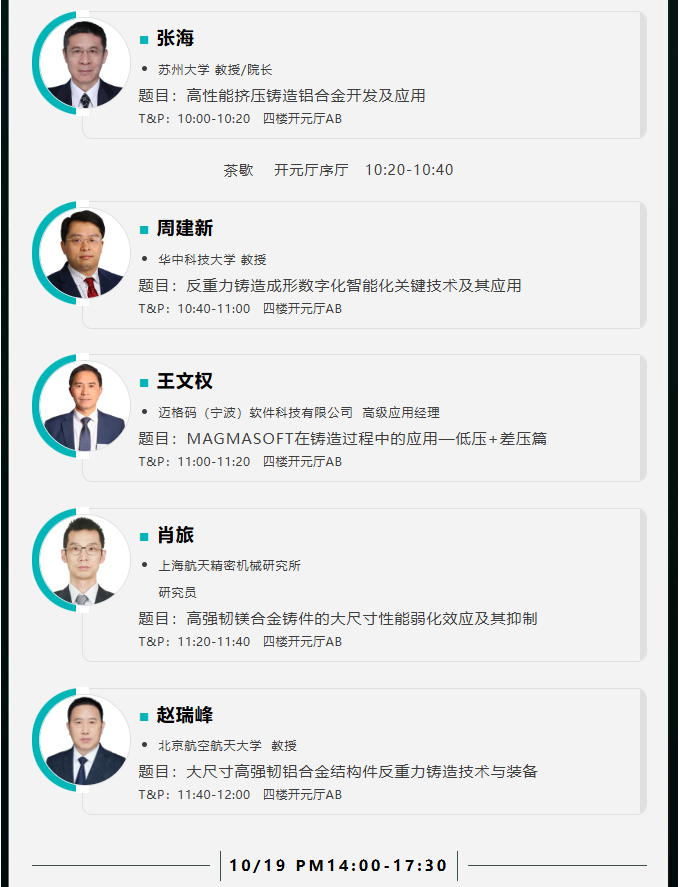The width and height of the screenshot is (680, 887).
Task: Click the 茶歇 10:20-10:40 break line
Action: point(338,170)
